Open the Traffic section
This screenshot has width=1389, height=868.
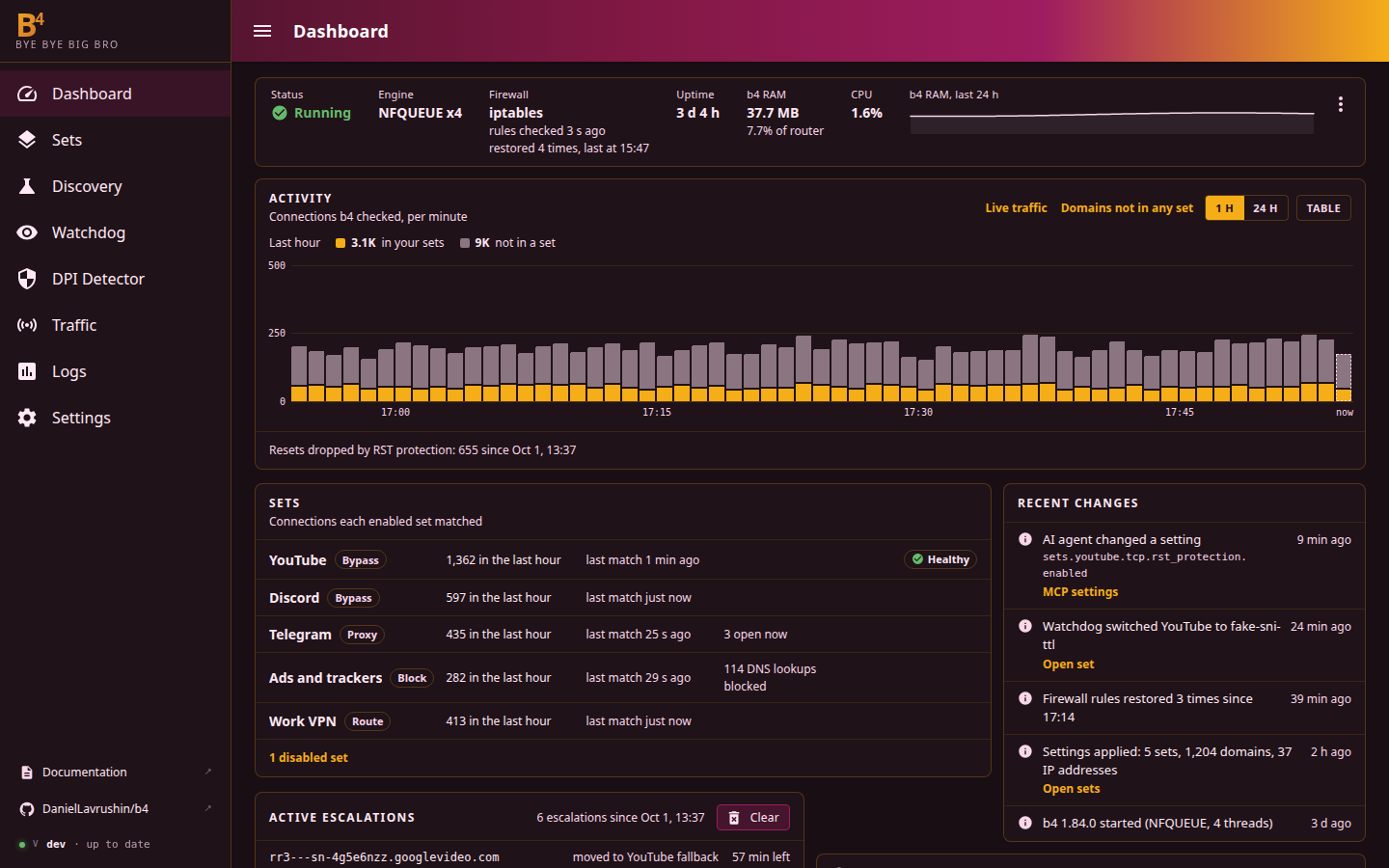pyautogui.click(x=116, y=325)
